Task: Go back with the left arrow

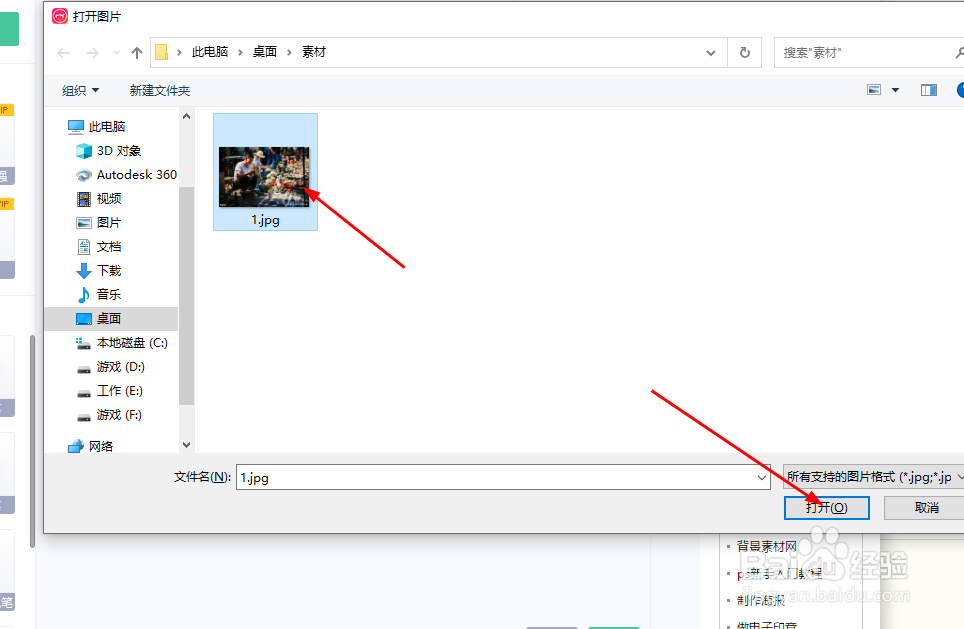Action: tap(63, 53)
